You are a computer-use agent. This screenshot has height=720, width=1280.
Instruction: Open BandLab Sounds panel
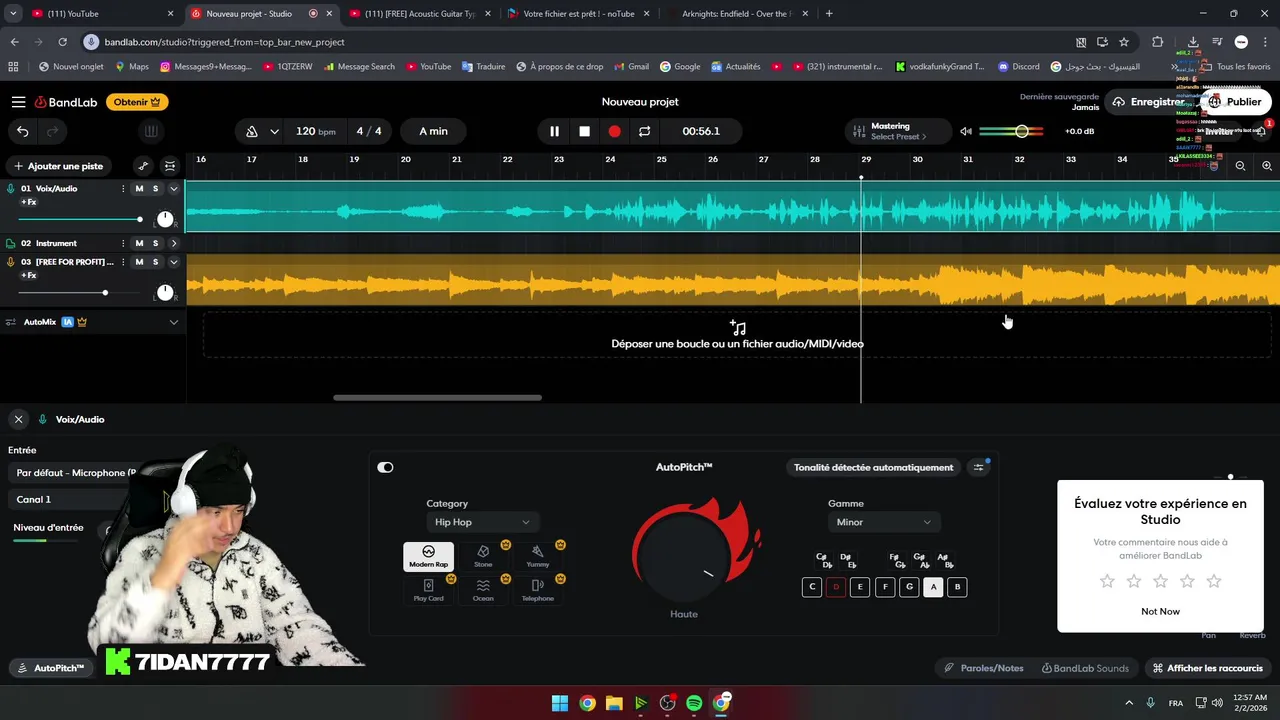coord(1085,668)
